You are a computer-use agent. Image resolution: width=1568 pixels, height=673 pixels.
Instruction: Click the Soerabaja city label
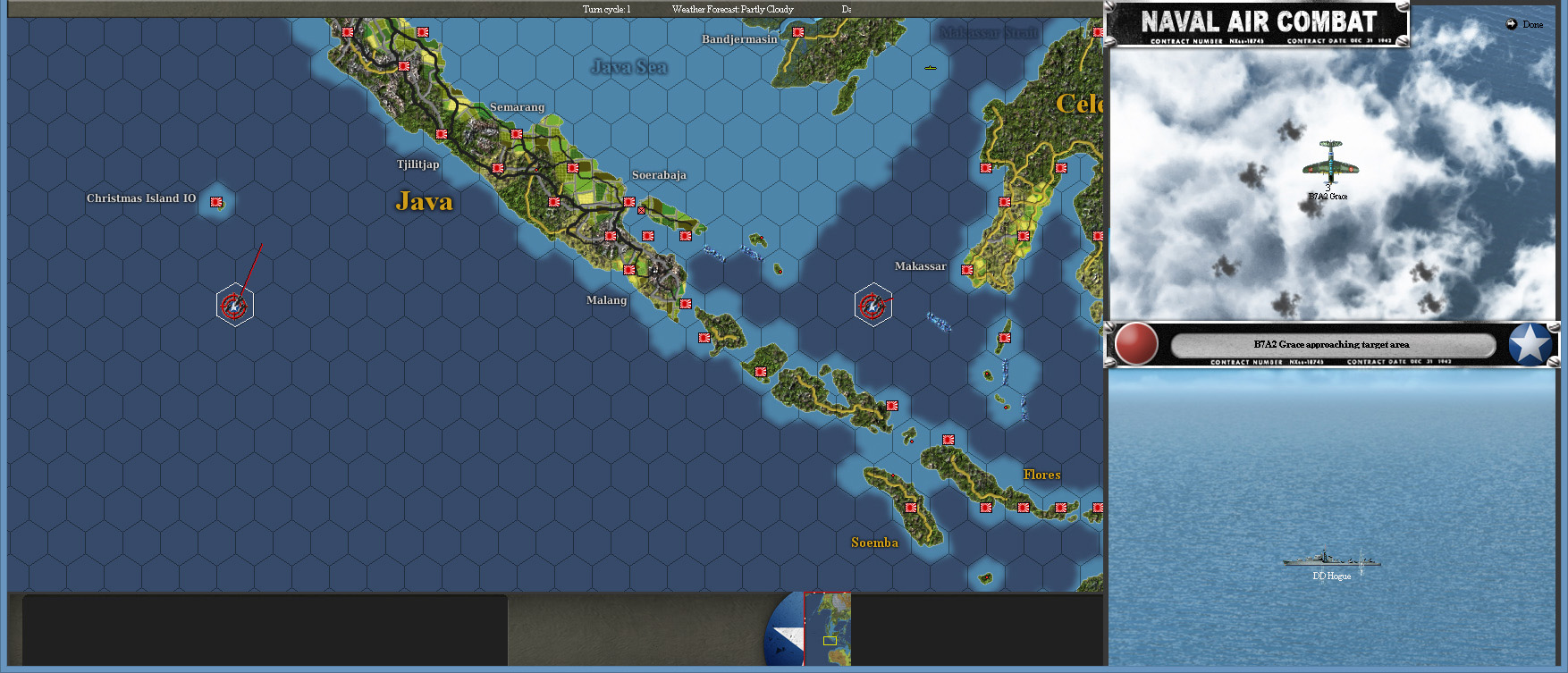(x=659, y=175)
